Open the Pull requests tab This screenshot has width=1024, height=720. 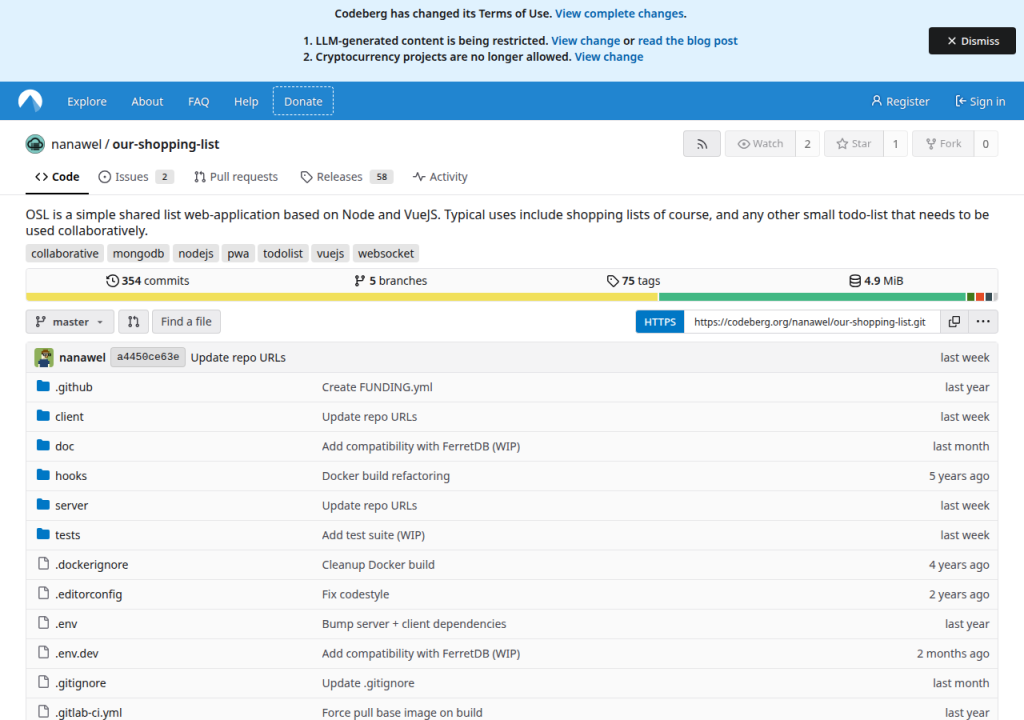pyautogui.click(x=236, y=176)
